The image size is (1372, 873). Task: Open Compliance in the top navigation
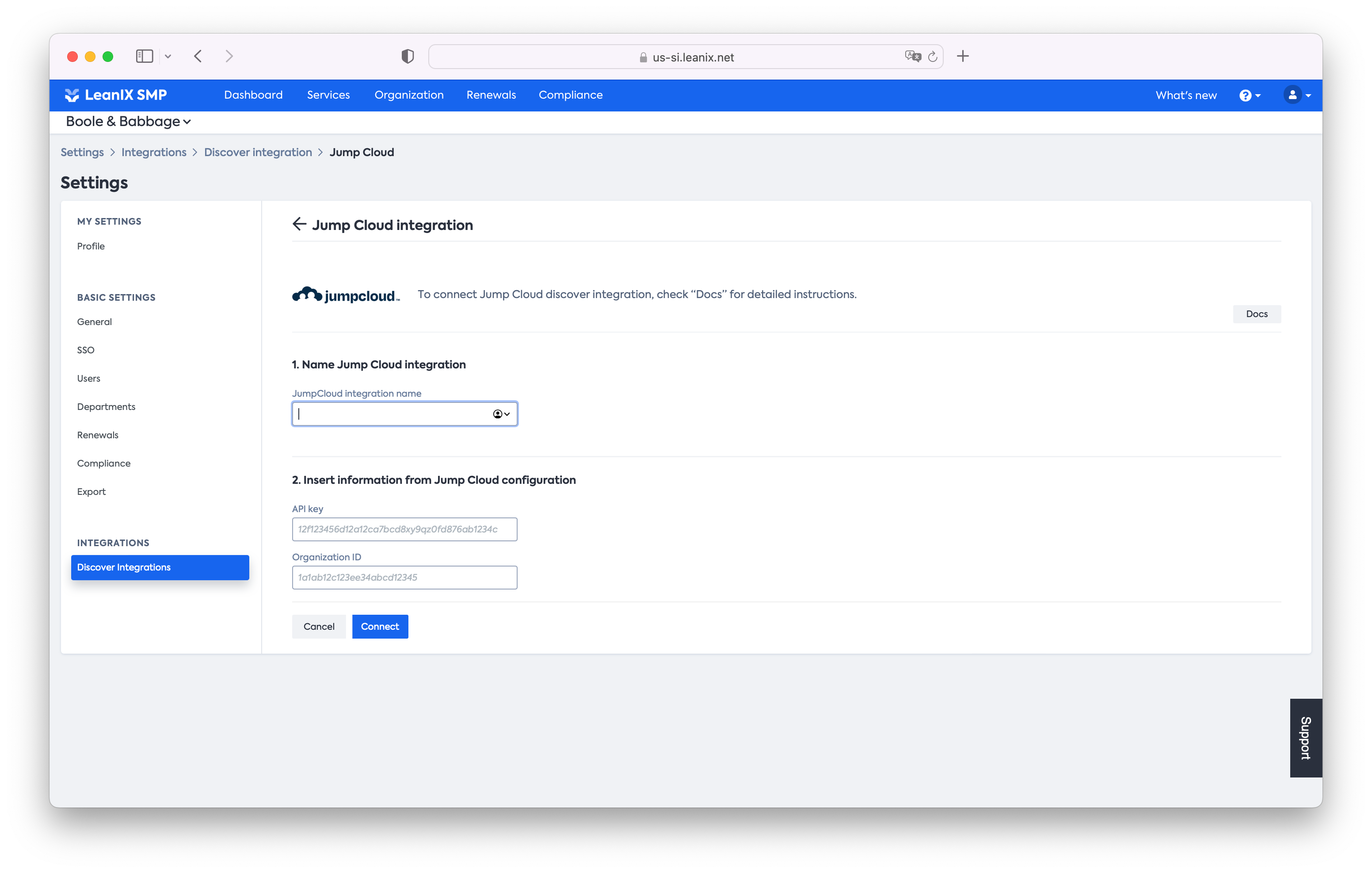click(570, 95)
